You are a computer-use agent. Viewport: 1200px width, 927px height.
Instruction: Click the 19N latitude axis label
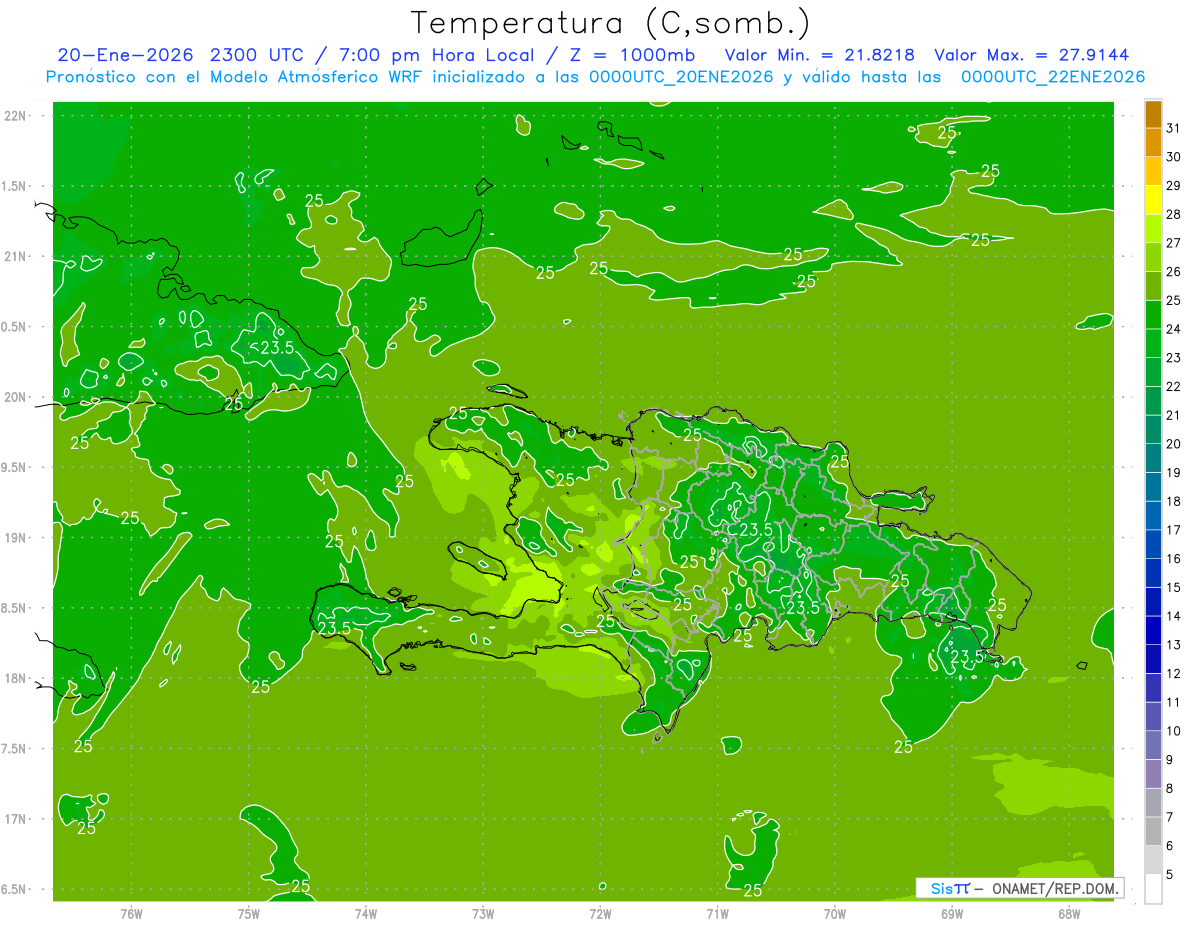coord(17,538)
